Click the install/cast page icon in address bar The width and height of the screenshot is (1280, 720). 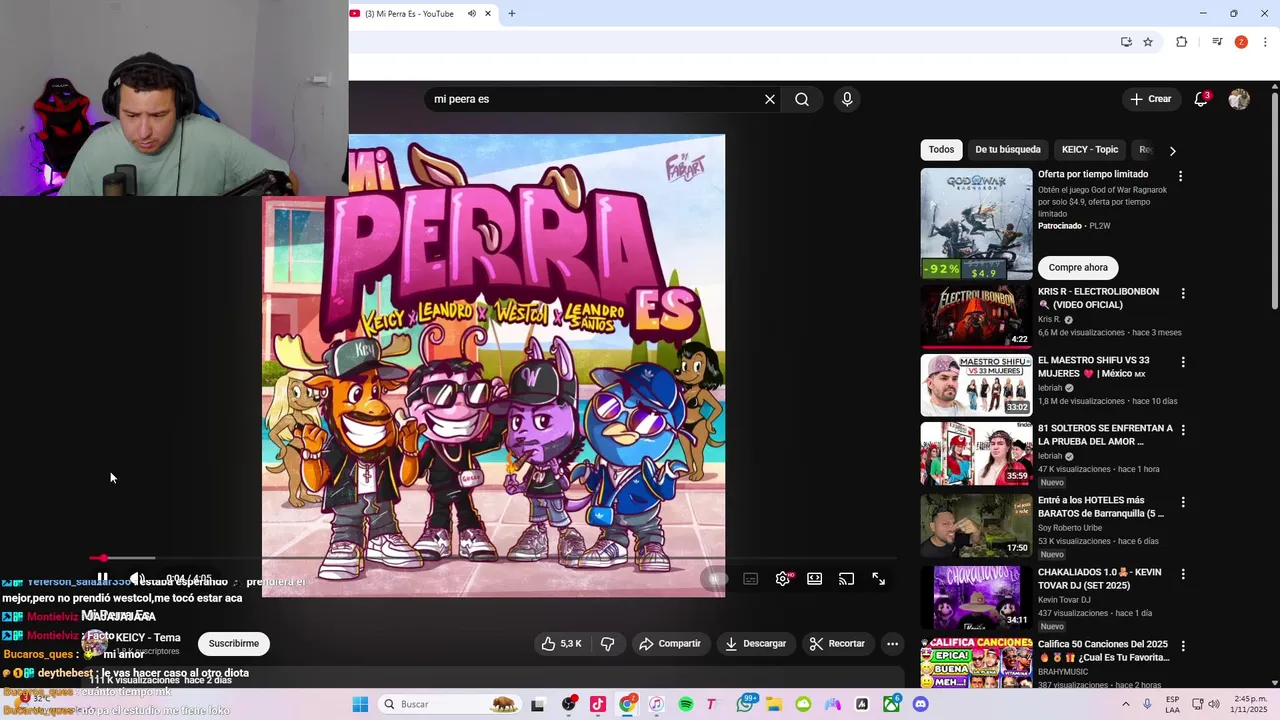tap(1126, 42)
